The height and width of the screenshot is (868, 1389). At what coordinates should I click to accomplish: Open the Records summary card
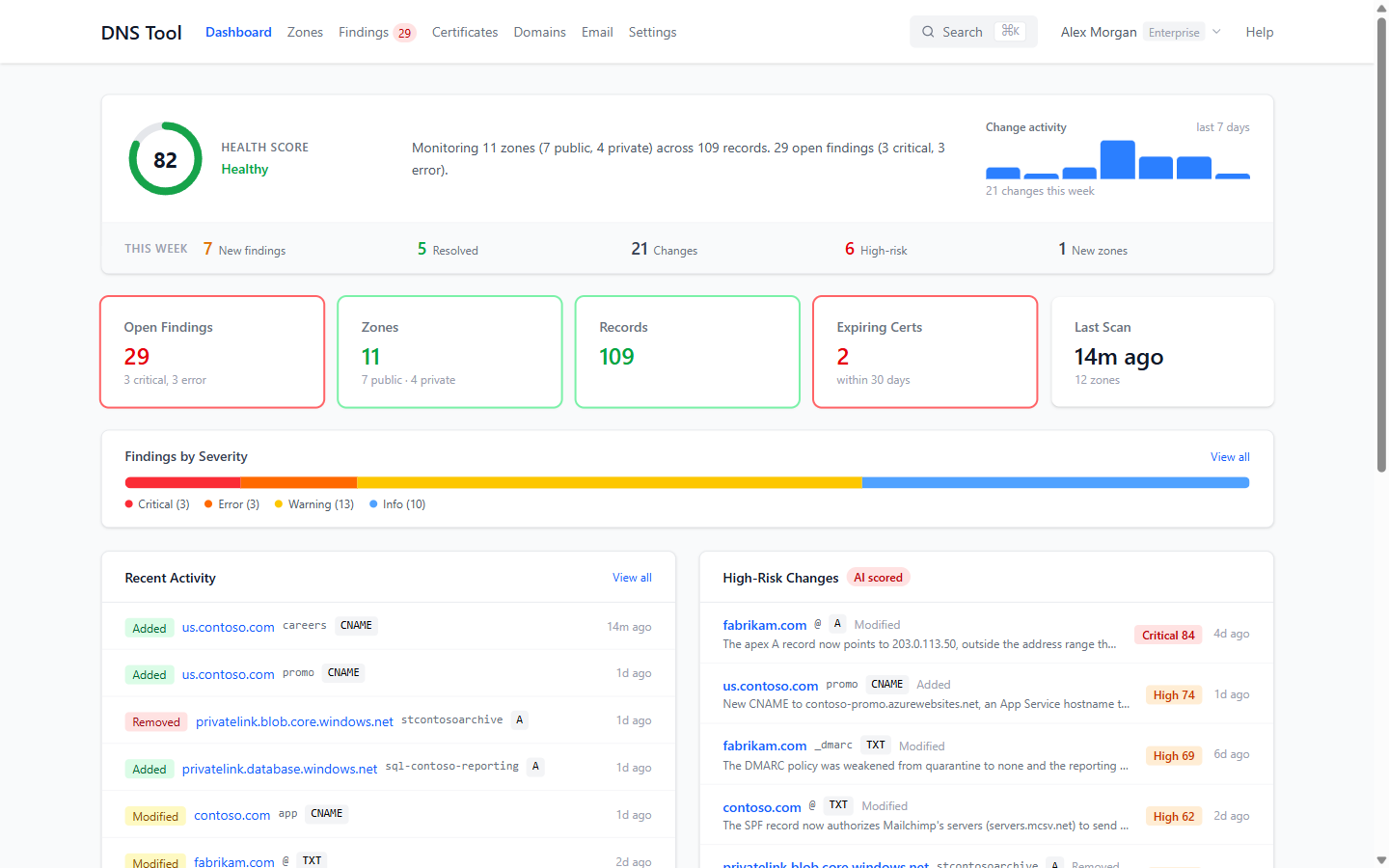click(688, 352)
